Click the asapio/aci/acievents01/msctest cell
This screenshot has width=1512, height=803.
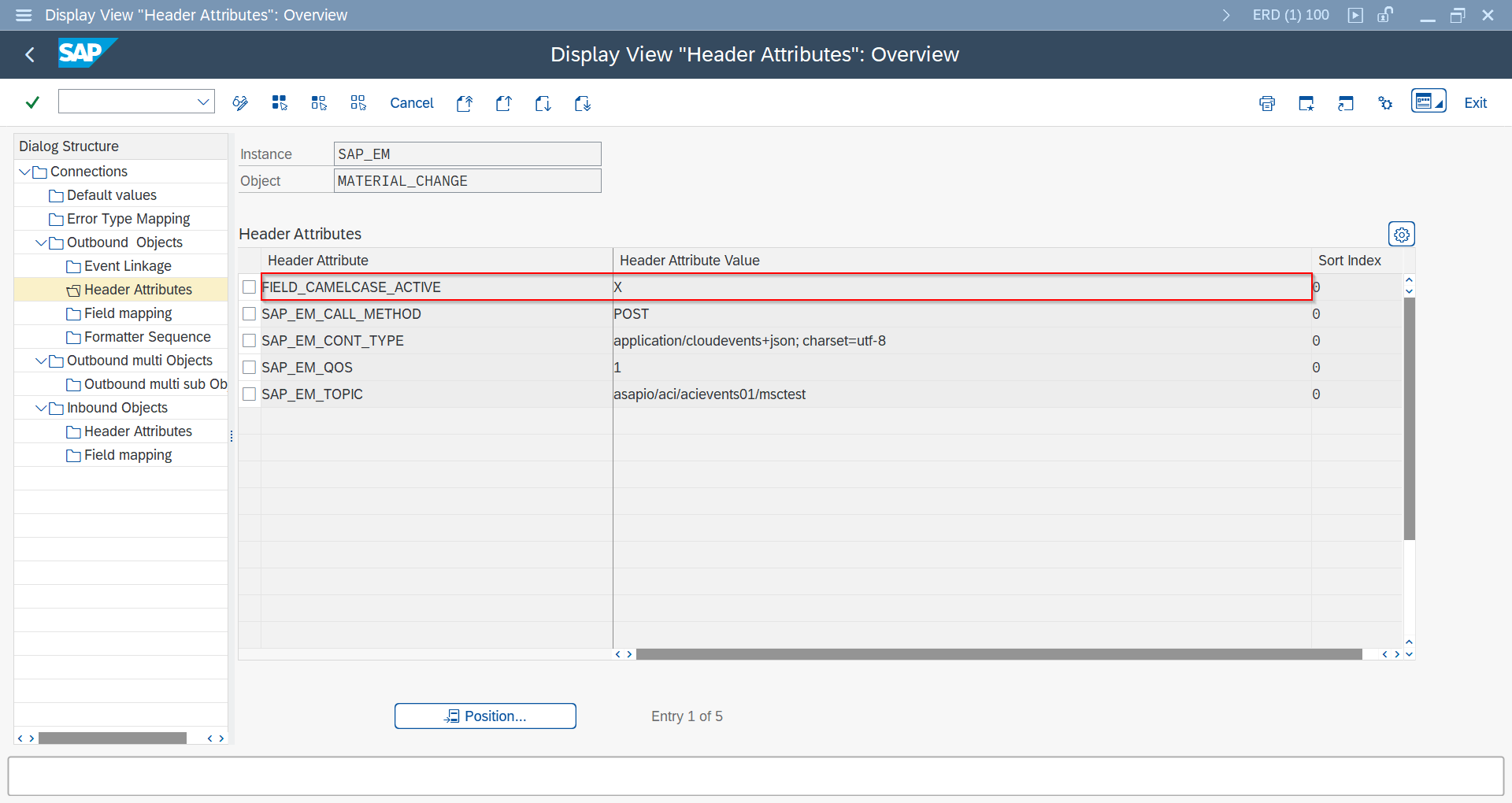[962, 394]
